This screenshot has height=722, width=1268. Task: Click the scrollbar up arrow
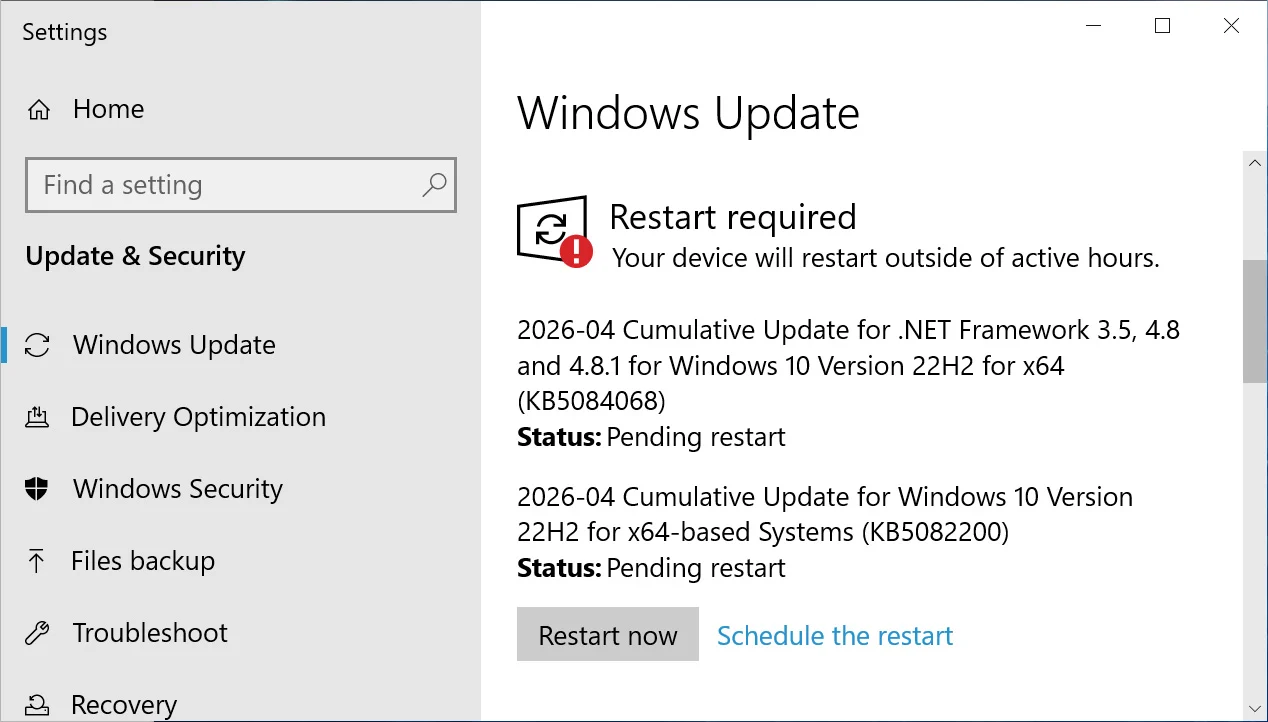[1256, 163]
